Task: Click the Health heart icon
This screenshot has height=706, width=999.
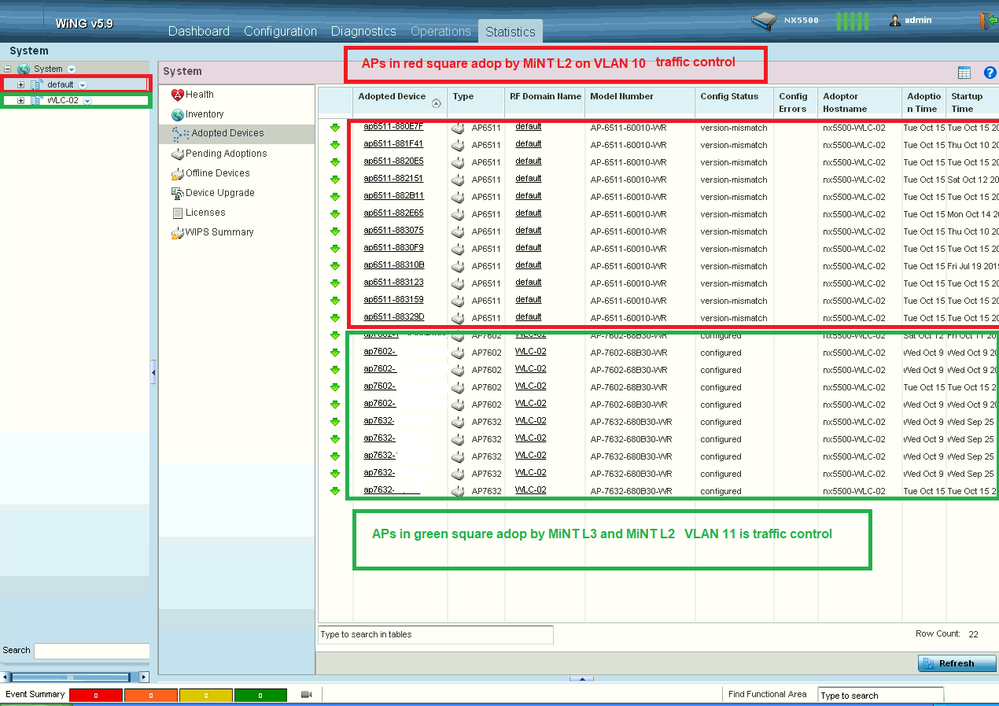Action: click(177, 95)
